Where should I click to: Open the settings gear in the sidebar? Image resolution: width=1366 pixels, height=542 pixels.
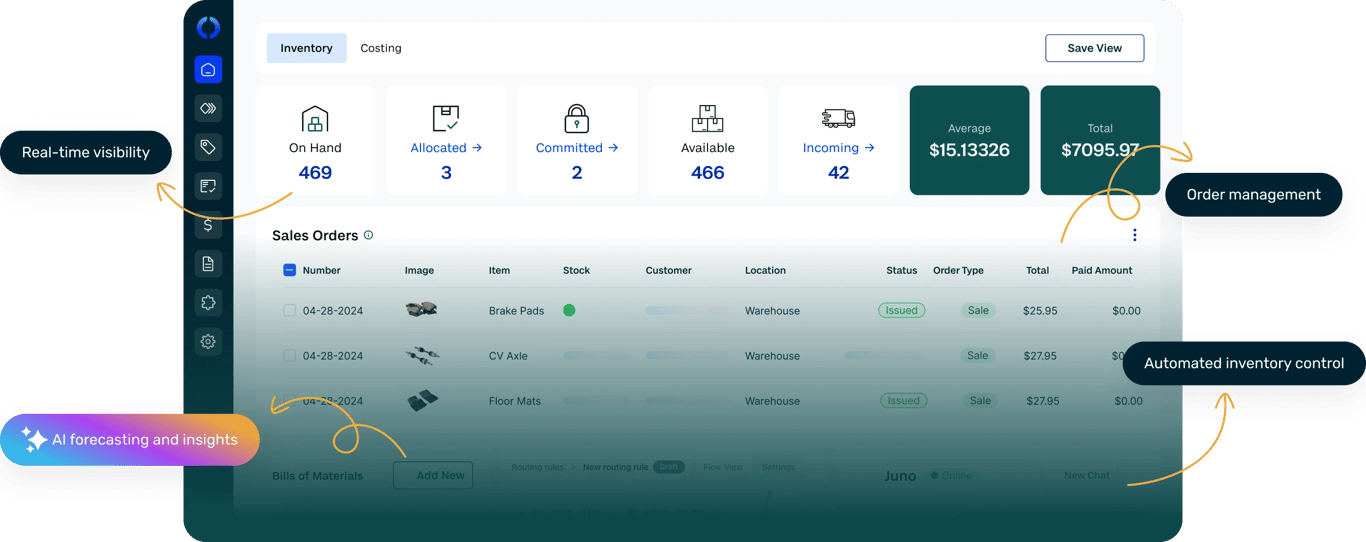(x=208, y=341)
